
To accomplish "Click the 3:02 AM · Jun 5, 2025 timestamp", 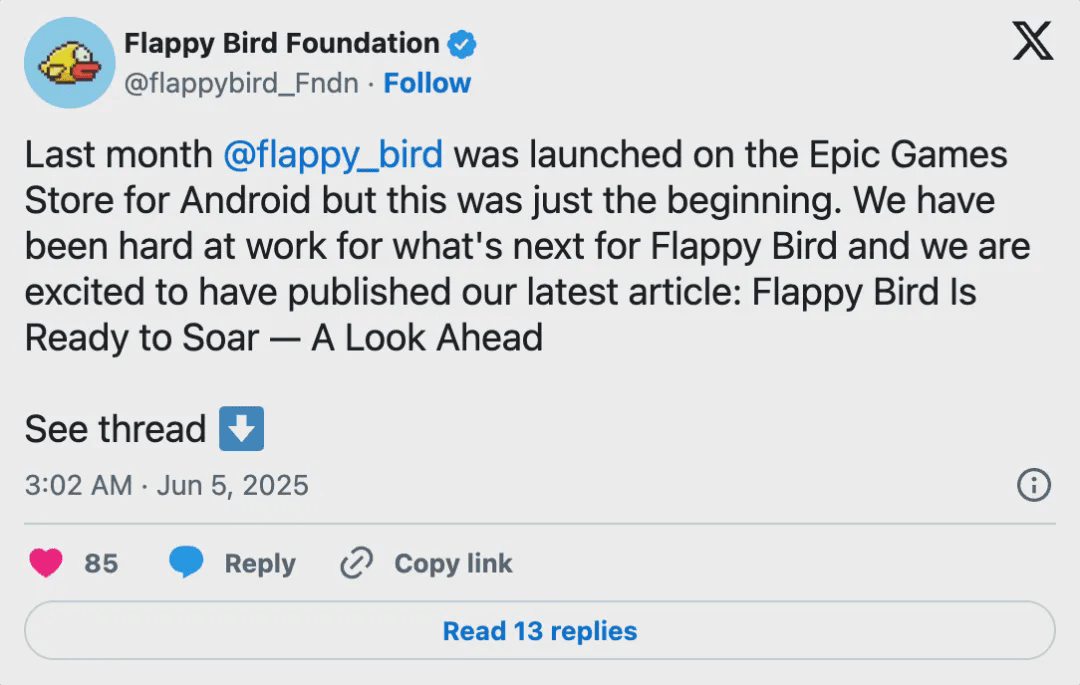I will (x=166, y=486).
